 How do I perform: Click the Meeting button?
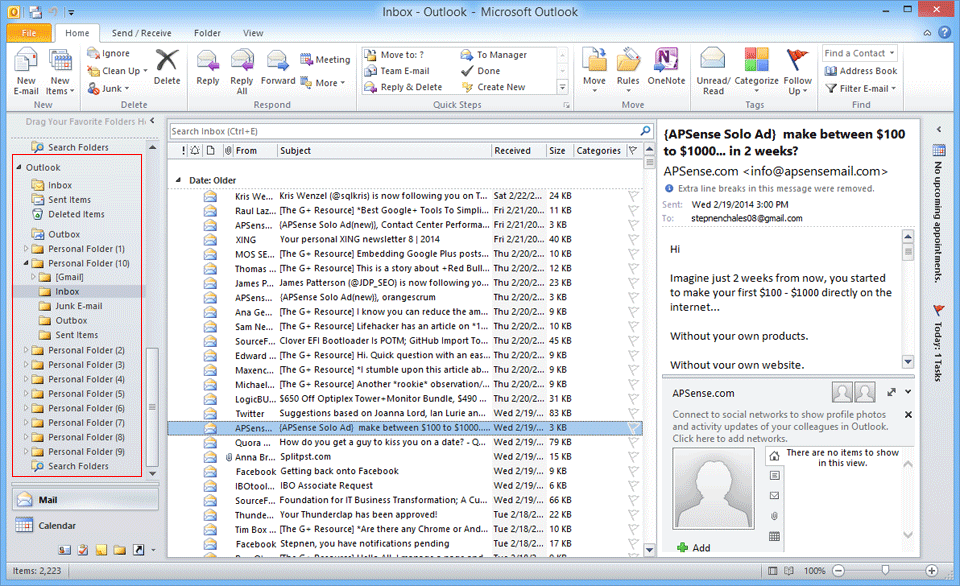[325, 59]
